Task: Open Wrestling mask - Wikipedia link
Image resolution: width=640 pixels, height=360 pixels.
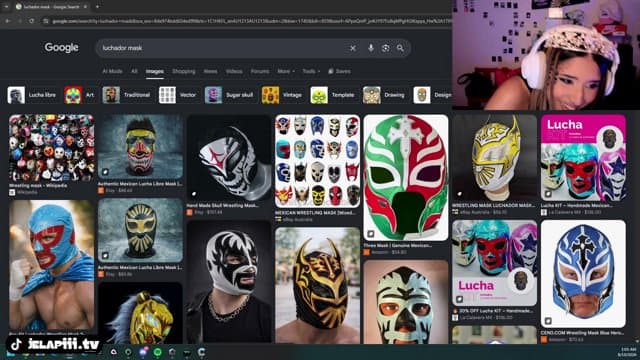Action: coord(38,185)
